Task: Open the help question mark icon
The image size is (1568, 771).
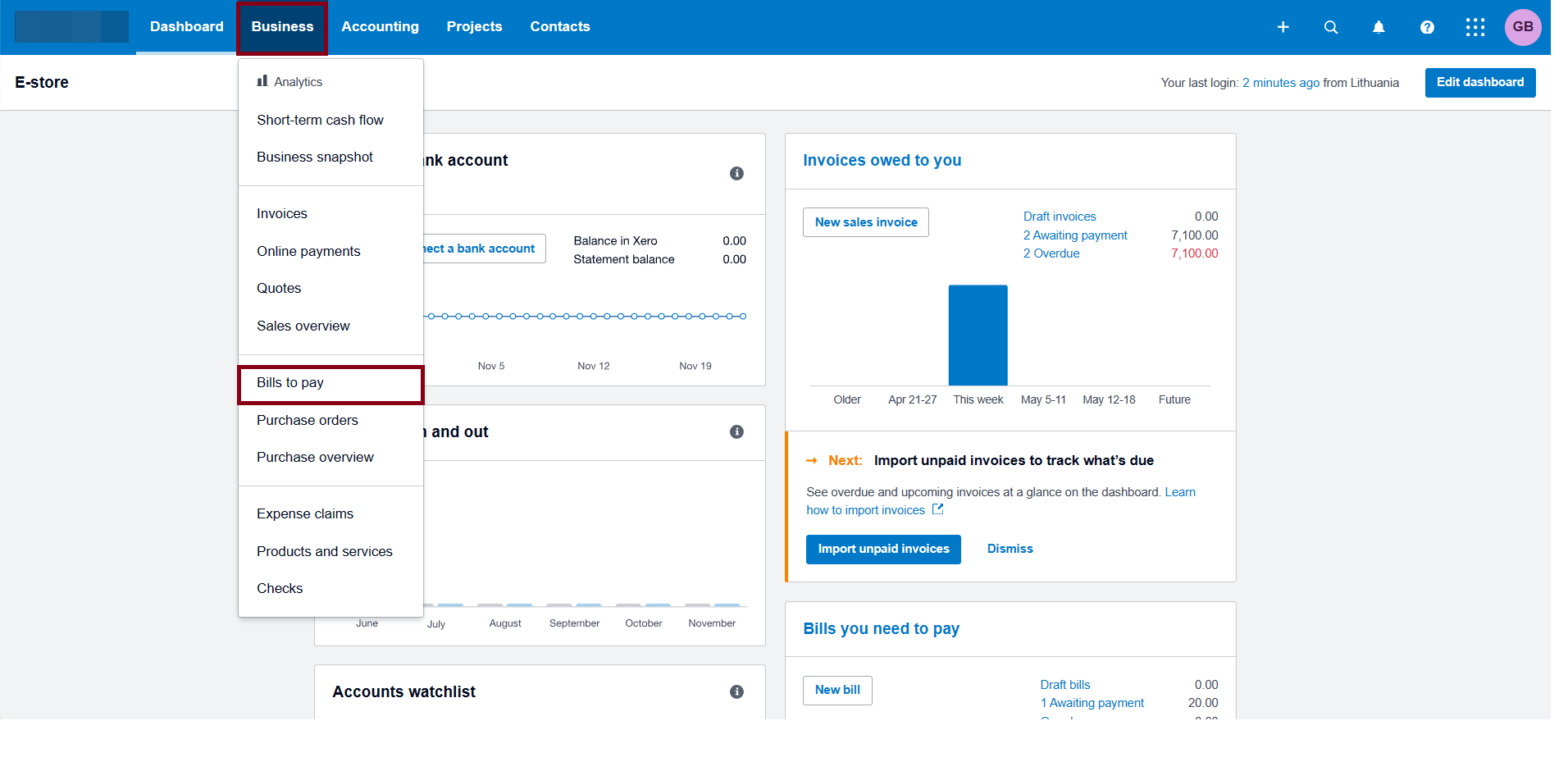Action: (x=1427, y=27)
